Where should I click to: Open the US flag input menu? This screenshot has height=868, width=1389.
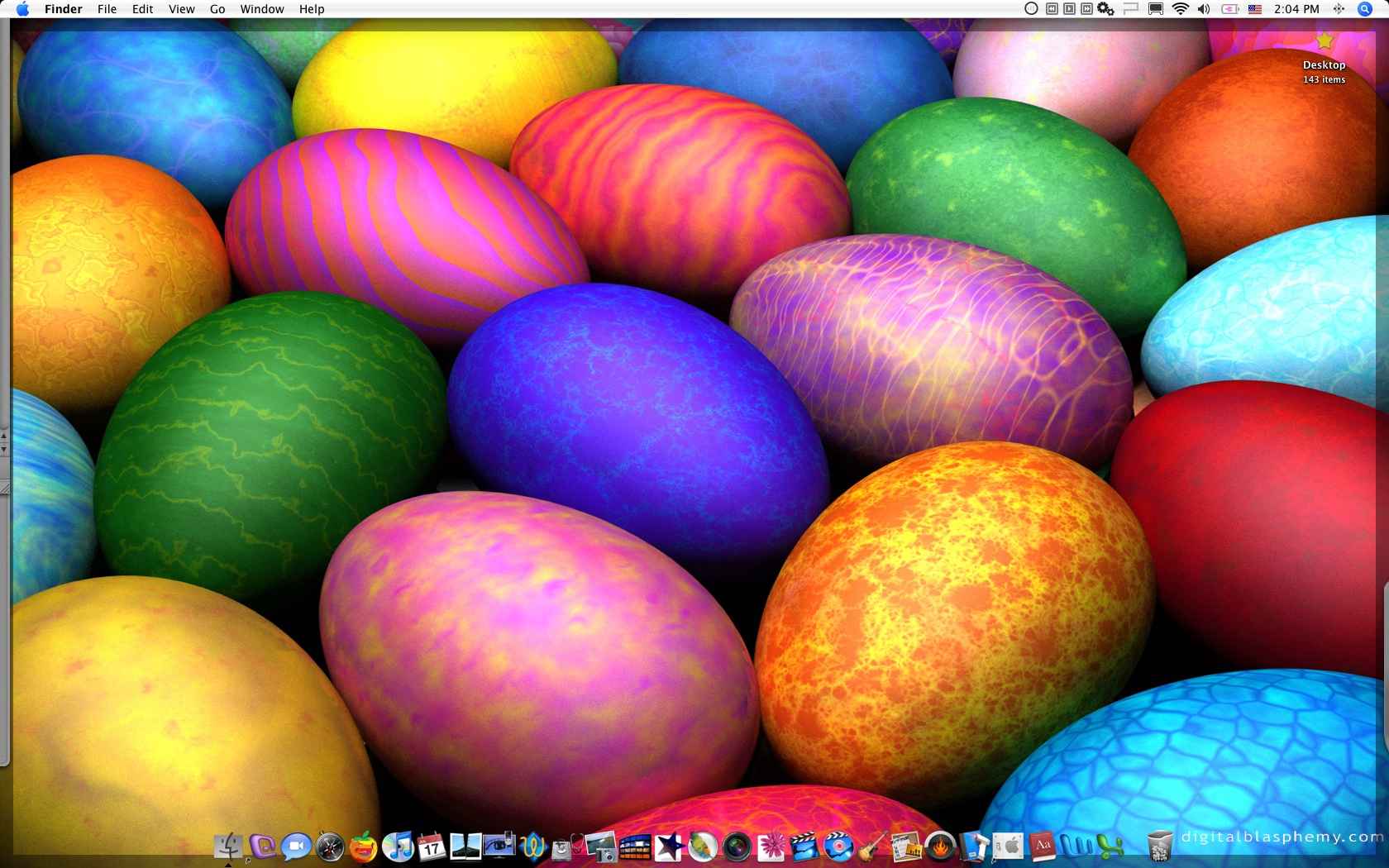1255,9
